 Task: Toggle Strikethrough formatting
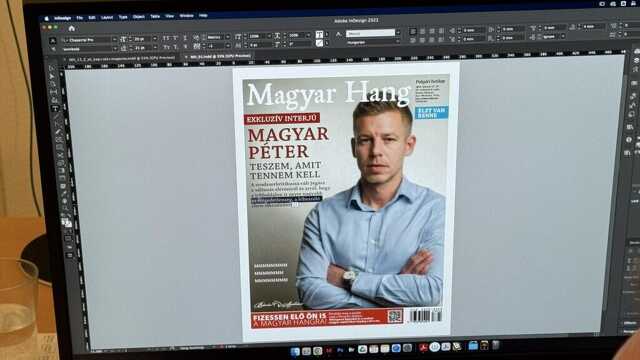(186, 47)
